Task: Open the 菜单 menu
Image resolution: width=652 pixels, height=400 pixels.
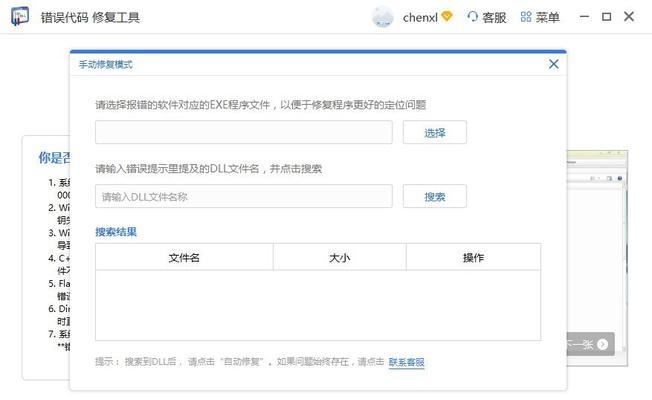Action: click(540, 17)
